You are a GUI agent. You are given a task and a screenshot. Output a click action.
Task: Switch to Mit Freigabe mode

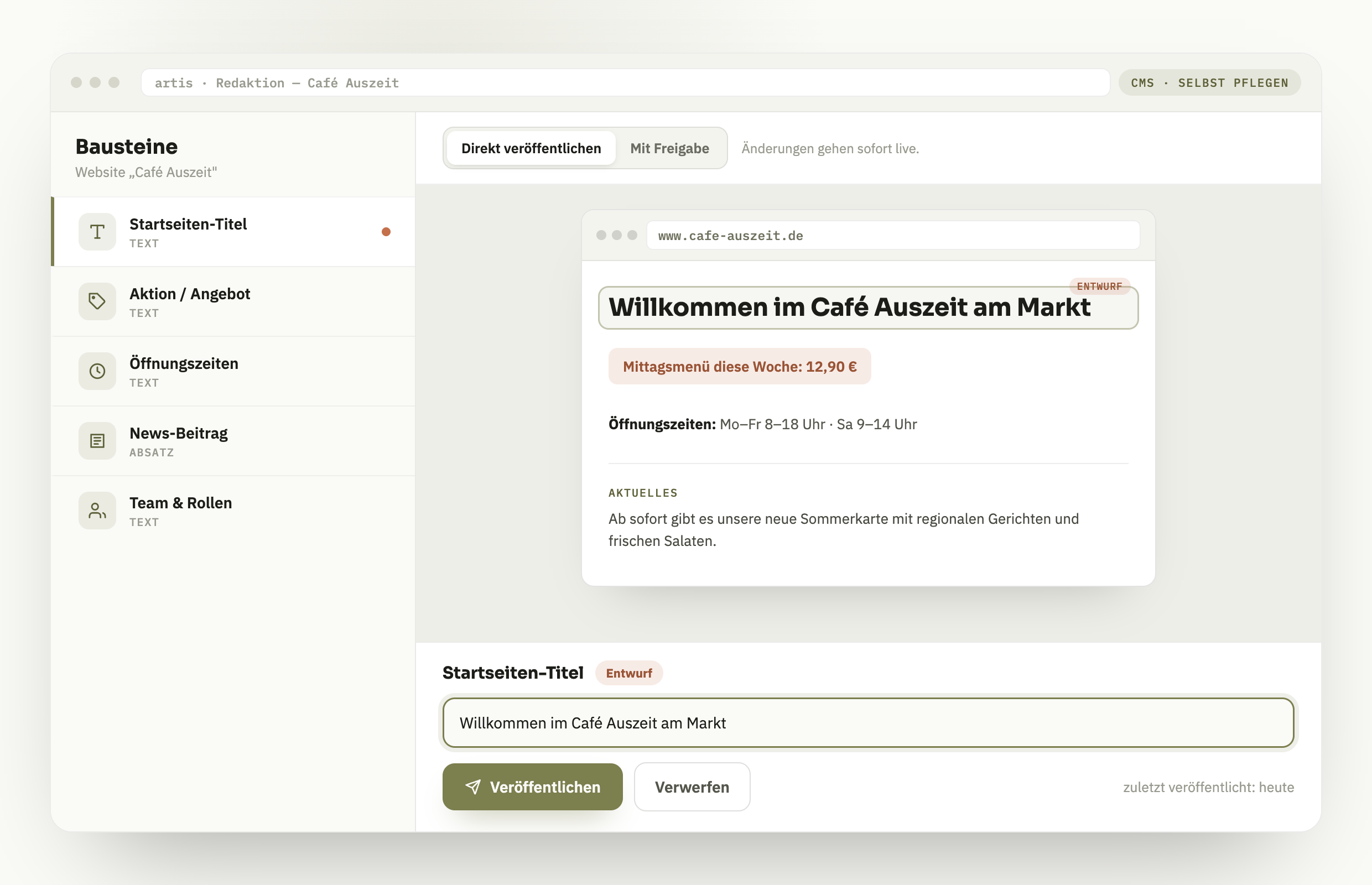[x=669, y=148]
